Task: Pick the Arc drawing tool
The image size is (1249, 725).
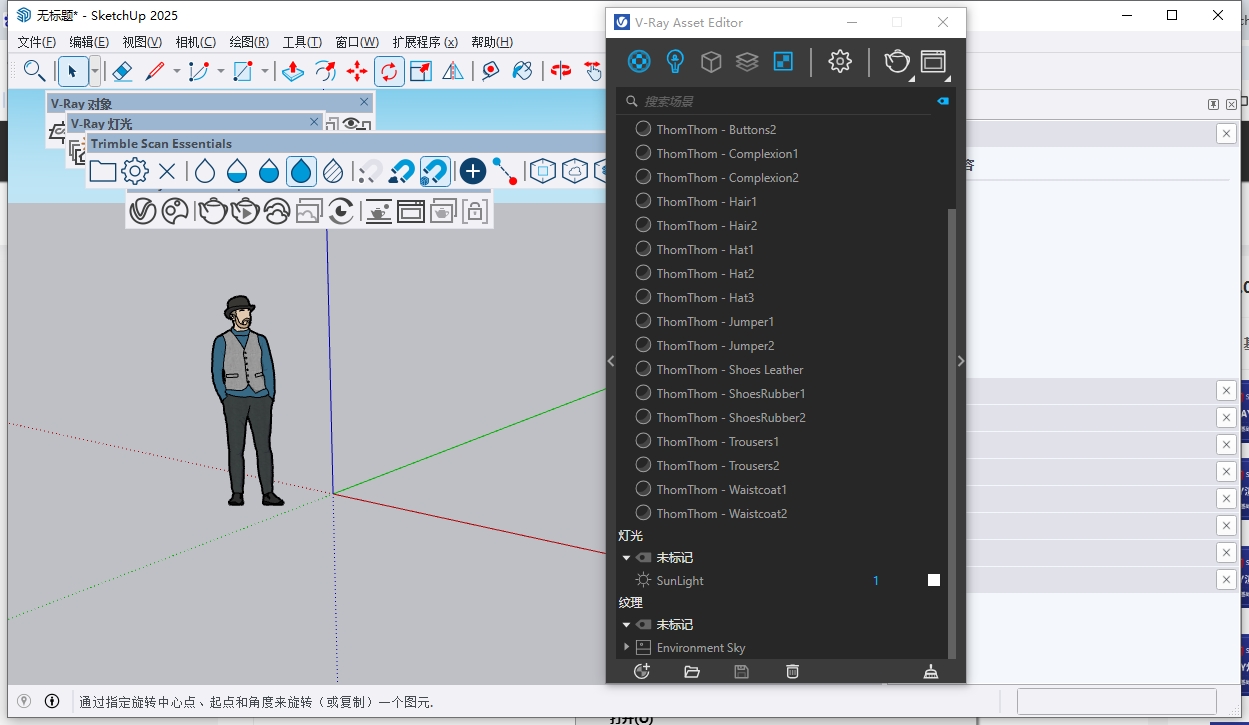Action: click(x=198, y=71)
